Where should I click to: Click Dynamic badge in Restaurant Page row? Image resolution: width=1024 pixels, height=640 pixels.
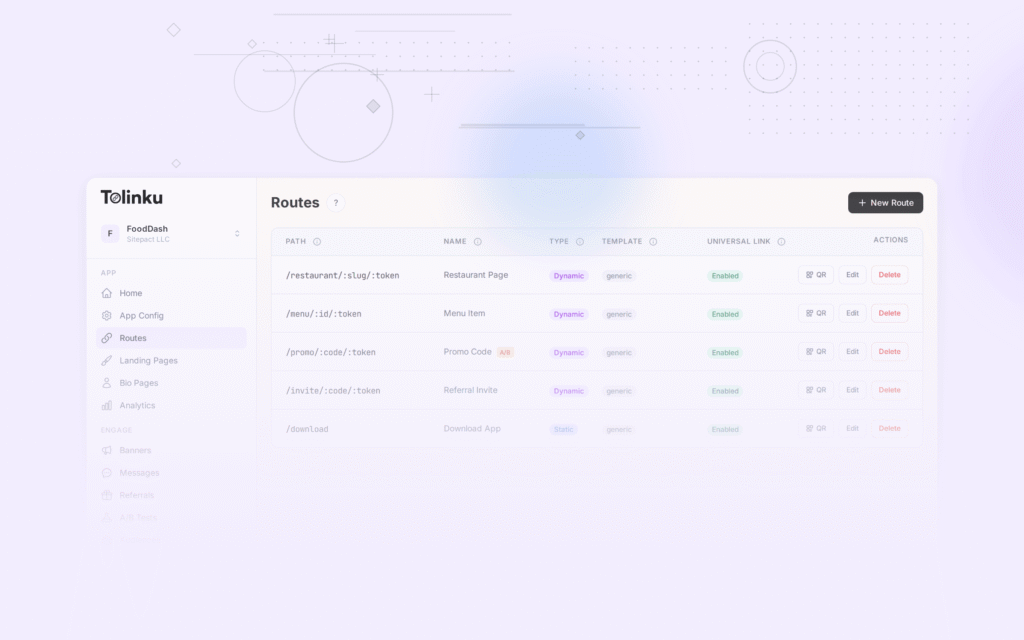(x=569, y=276)
